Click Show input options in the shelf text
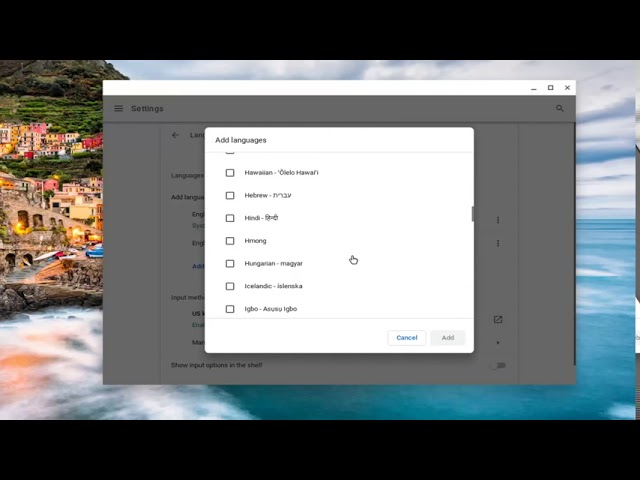The height and width of the screenshot is (480, 640). [217, 365]
